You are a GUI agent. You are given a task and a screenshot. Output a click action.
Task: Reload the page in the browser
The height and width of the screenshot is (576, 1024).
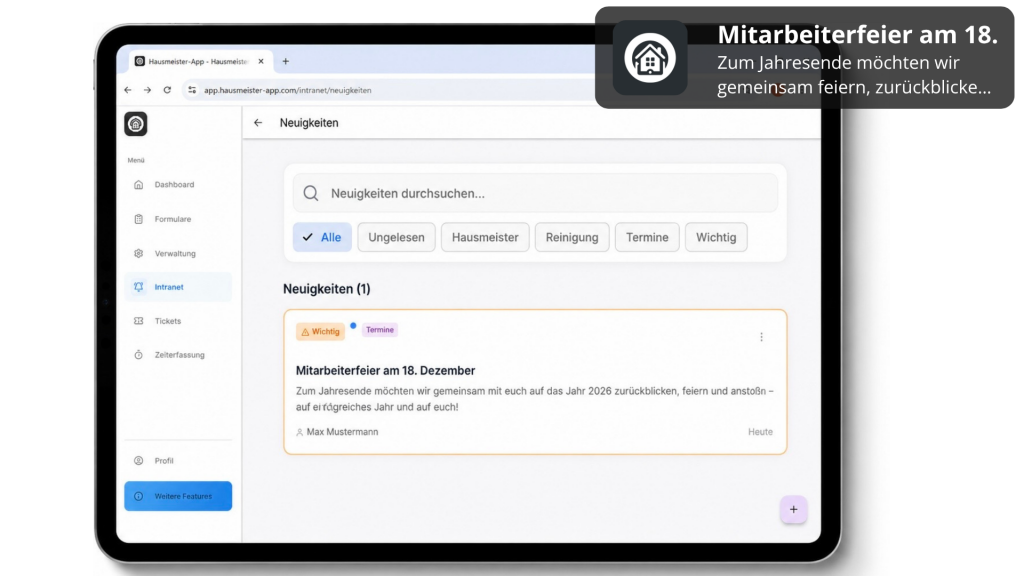(x=167, y=90)
